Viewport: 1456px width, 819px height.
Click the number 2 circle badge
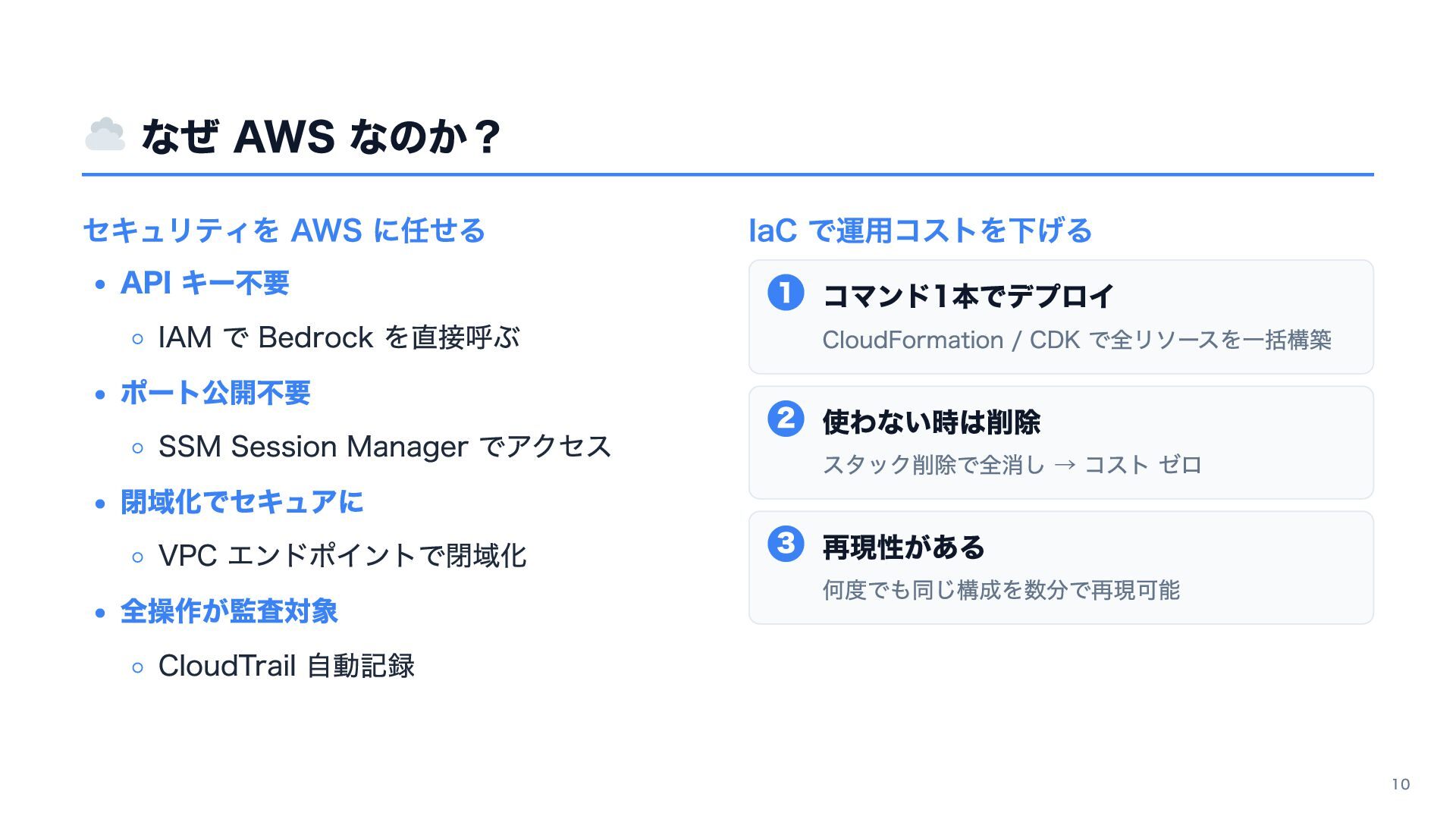pos(786,419)
